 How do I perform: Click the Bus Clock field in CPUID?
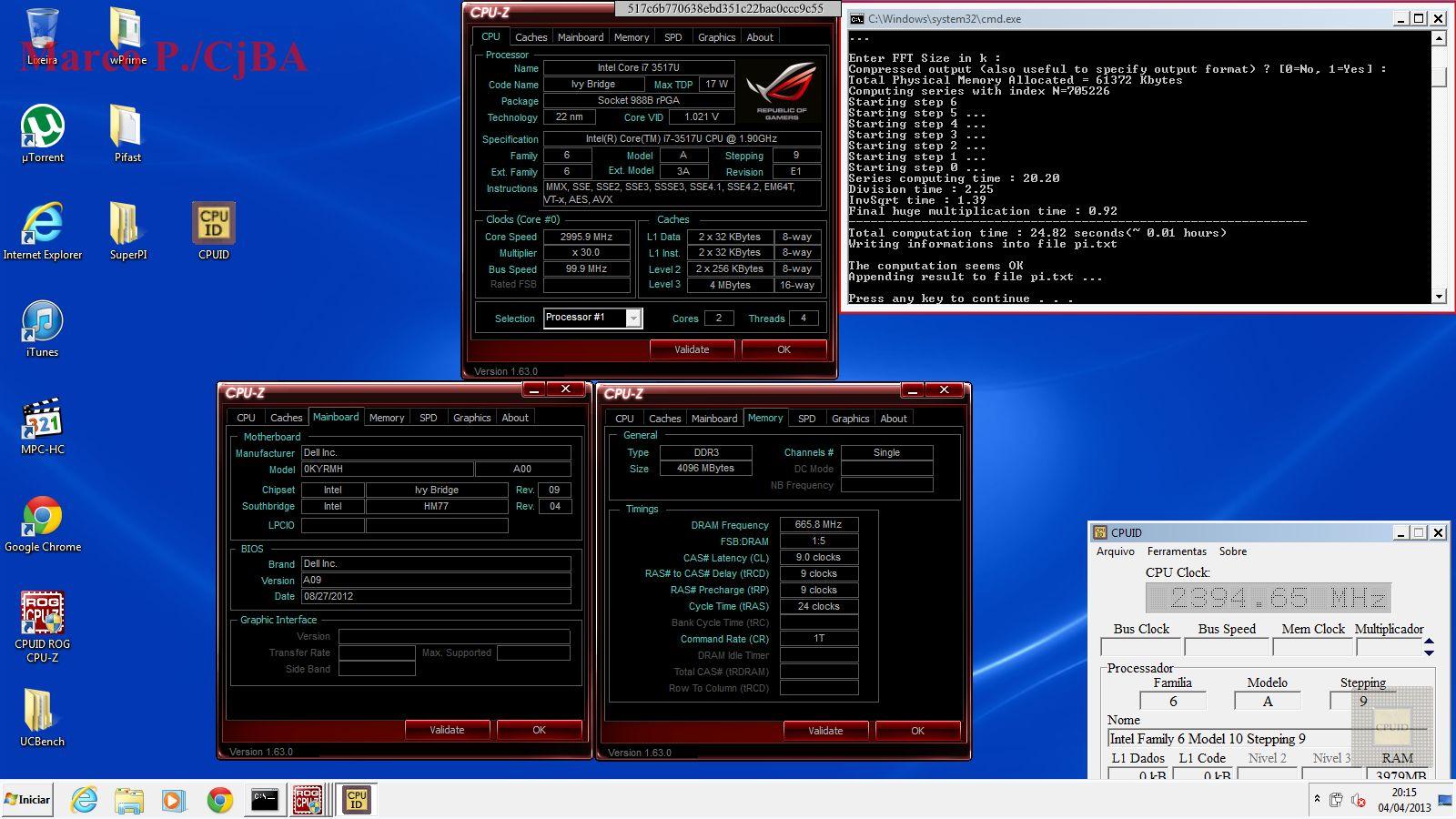coord(1140,647)
